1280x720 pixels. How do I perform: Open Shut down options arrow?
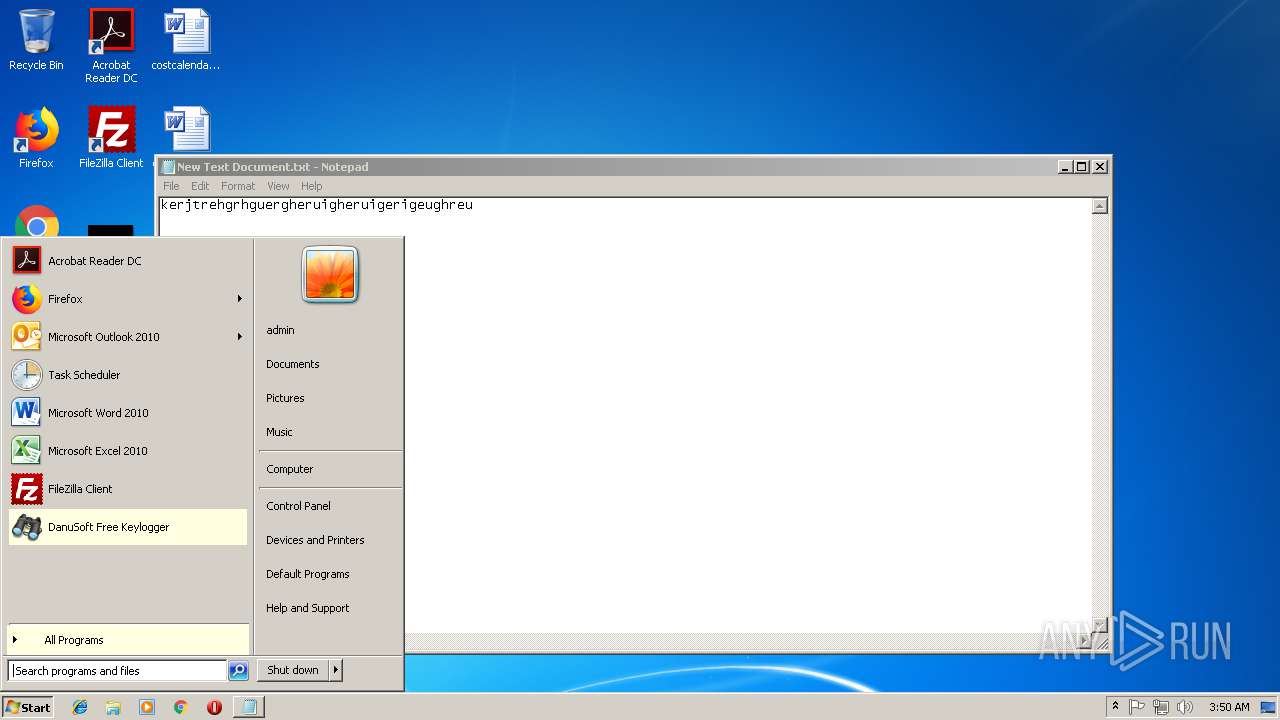(x=336, y=670)
